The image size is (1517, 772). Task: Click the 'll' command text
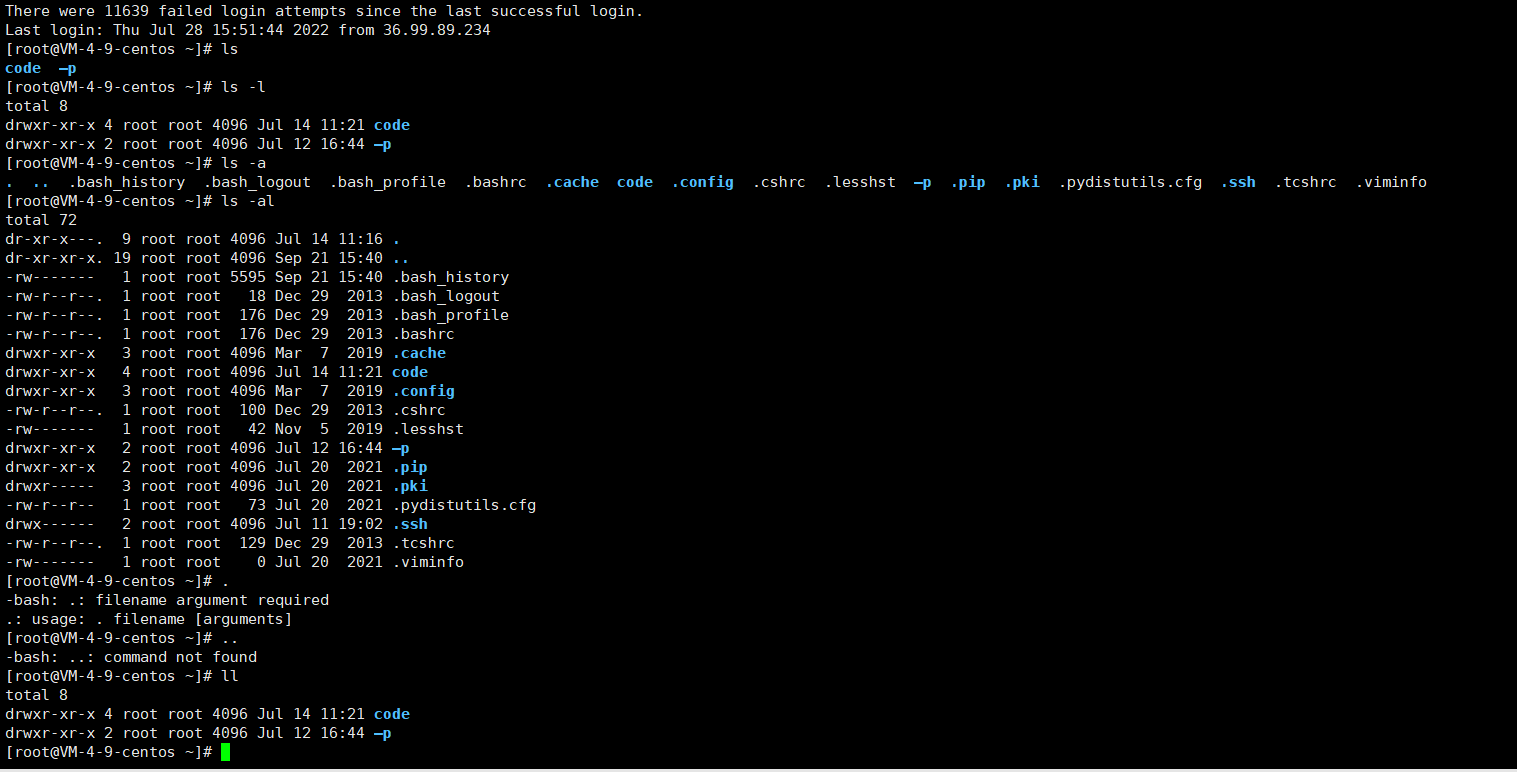tap(230, 676)
